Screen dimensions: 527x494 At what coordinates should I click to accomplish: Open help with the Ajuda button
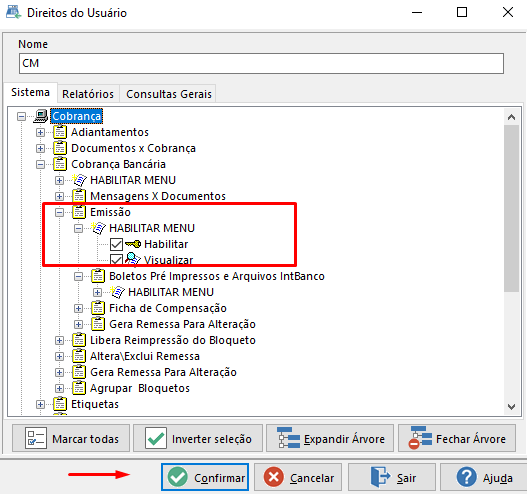[x=484, y=477]
